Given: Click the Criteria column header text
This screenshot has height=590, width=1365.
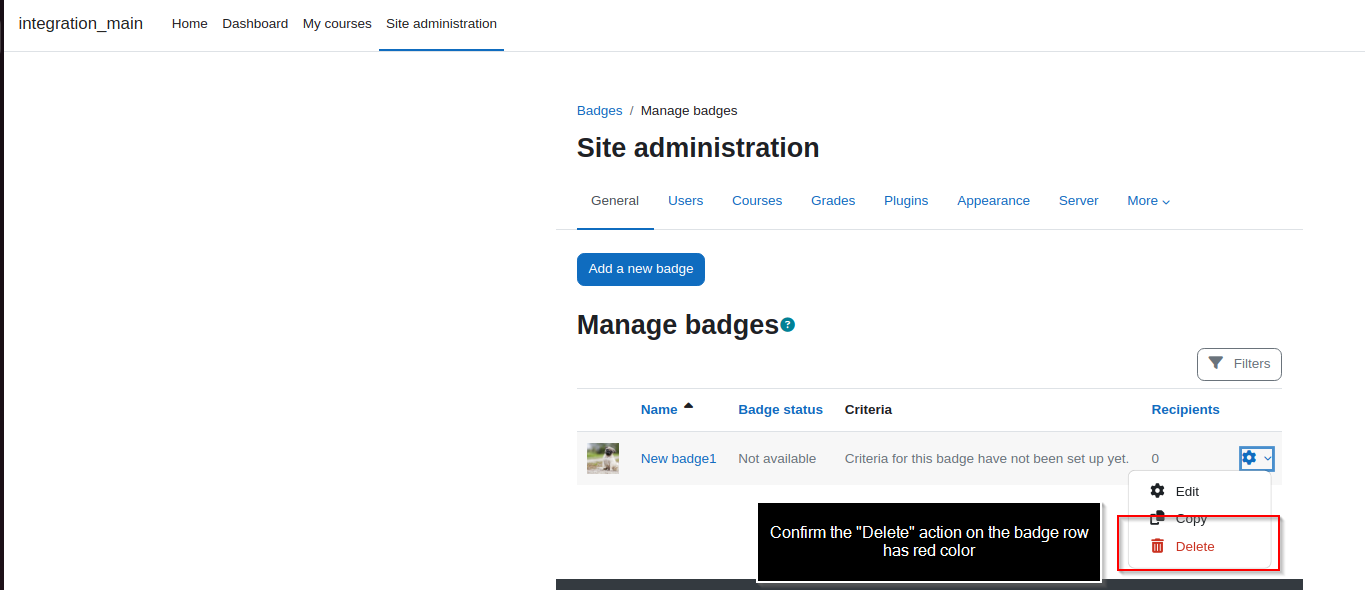Looking at the screenshot, I should (868, 410).
